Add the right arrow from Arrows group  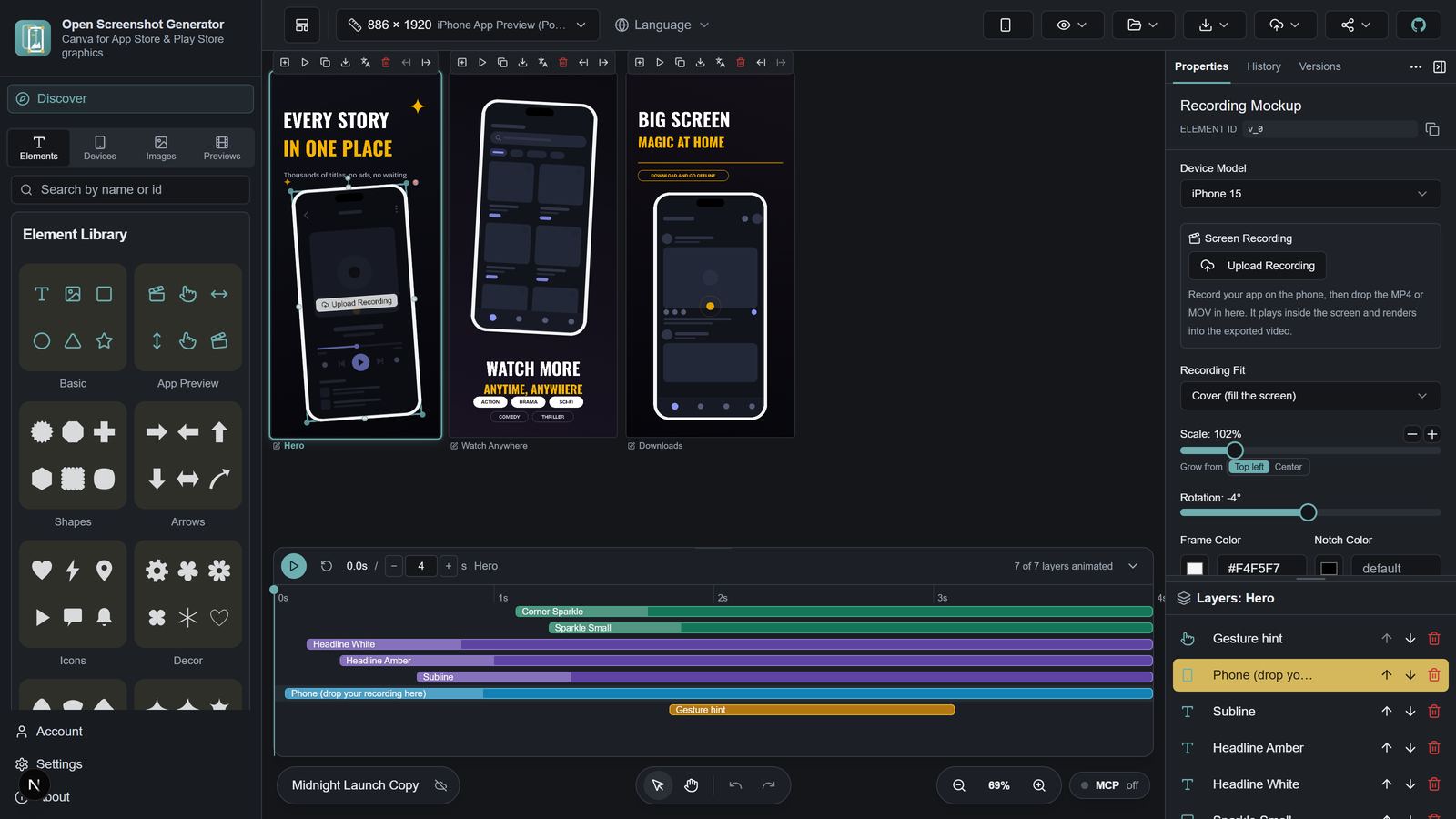click(x=157, y=431)
